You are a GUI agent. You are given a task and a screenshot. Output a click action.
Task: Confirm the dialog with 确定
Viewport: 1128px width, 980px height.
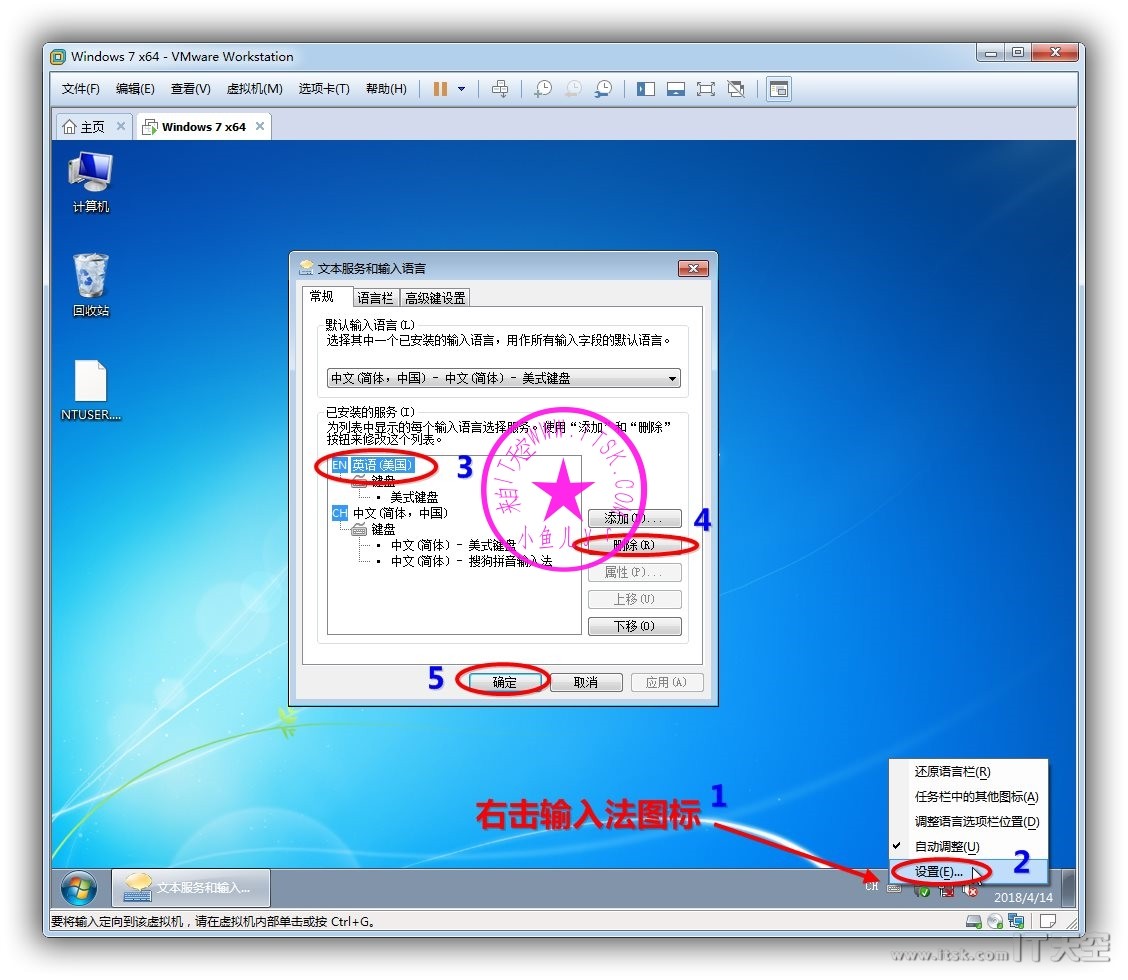504,682
